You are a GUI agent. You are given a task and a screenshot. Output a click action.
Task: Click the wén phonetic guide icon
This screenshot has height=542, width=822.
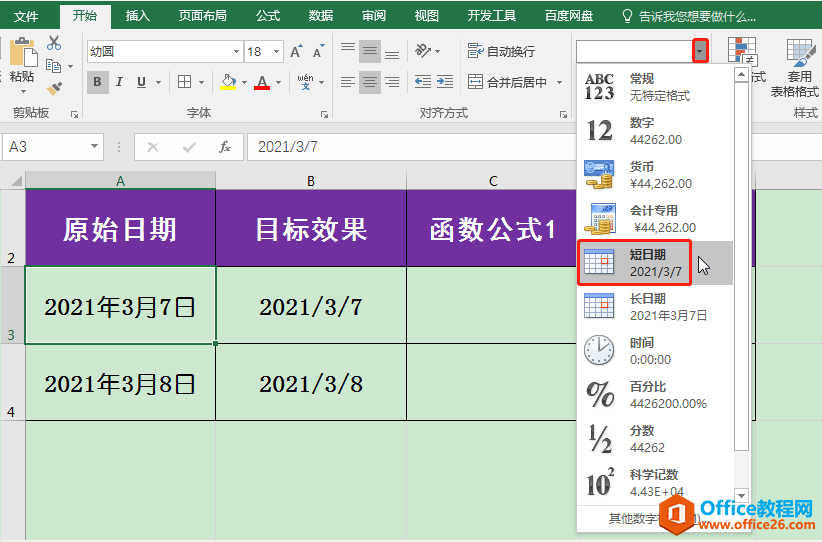(x=306, y=82)
